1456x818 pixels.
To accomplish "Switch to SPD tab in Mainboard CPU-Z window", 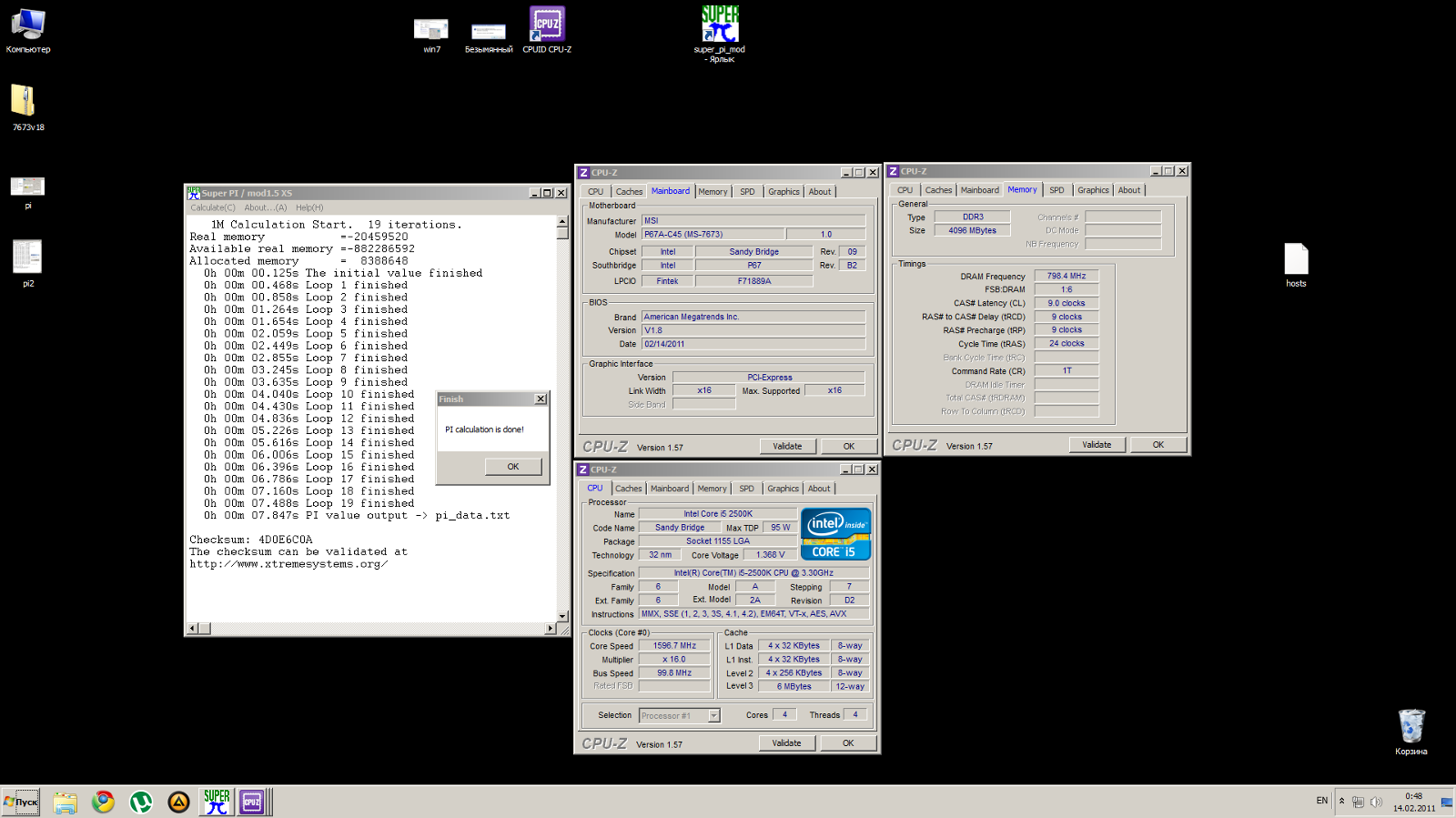I will (x=747, y=192).
